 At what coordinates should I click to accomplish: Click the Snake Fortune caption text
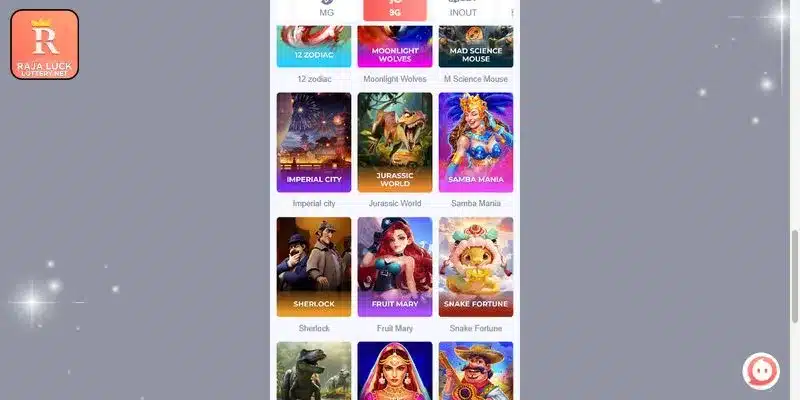click(476, 328)
